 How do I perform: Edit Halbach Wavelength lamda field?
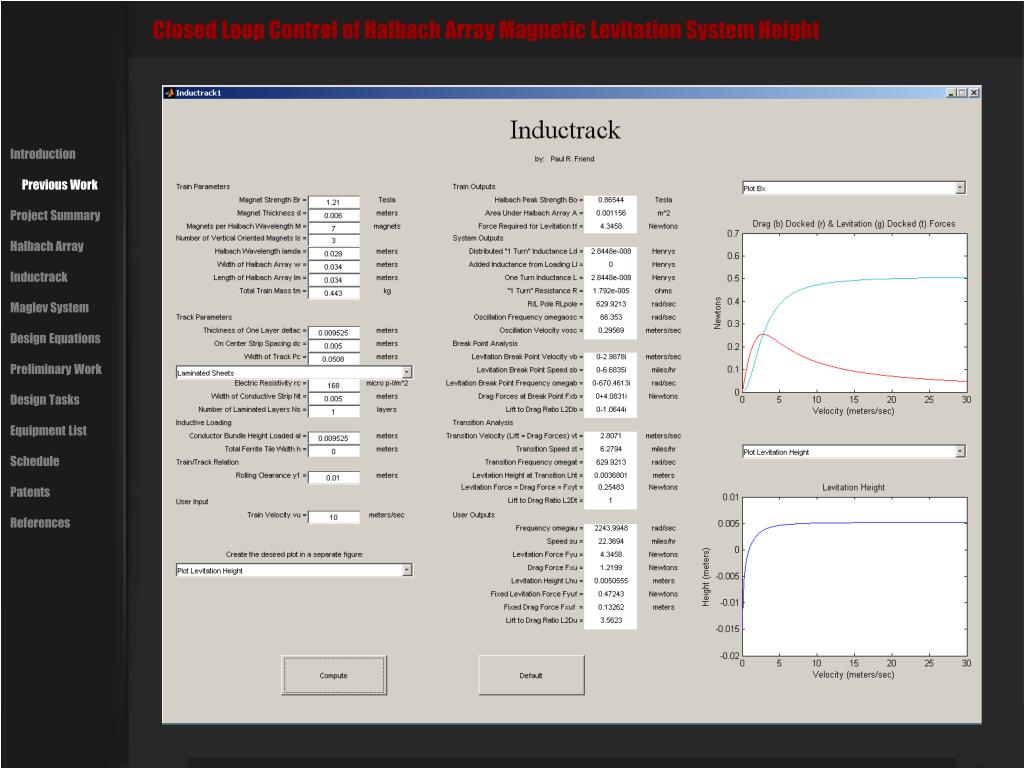(x=334, y=253)
